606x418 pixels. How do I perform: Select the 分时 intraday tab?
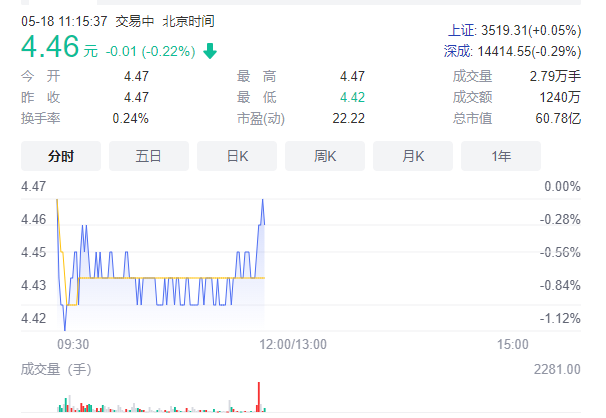pyautogui.click(x=61, y=156)
